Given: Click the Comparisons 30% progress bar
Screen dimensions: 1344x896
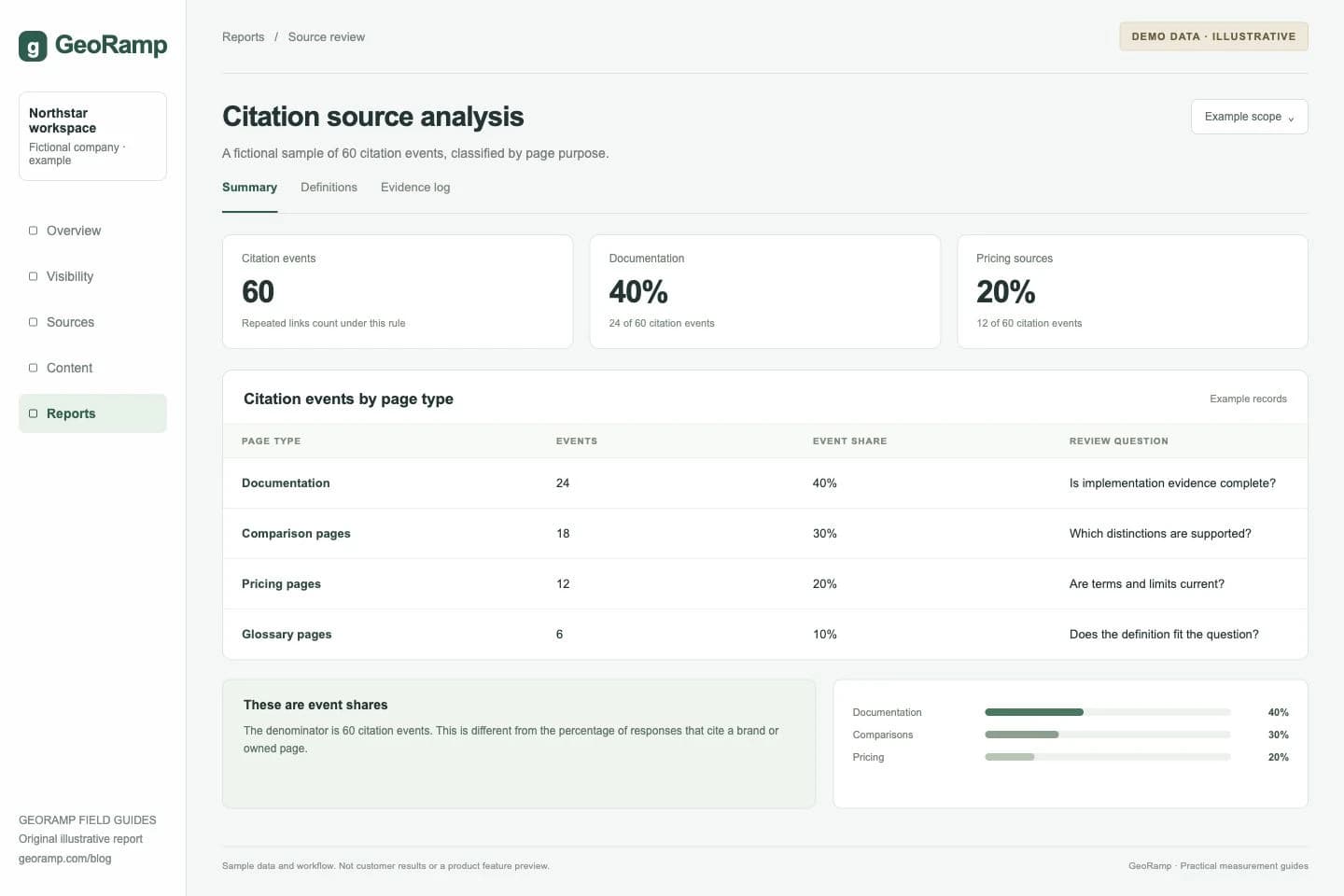Looking at the screenshot, I should click(1107, 735).
